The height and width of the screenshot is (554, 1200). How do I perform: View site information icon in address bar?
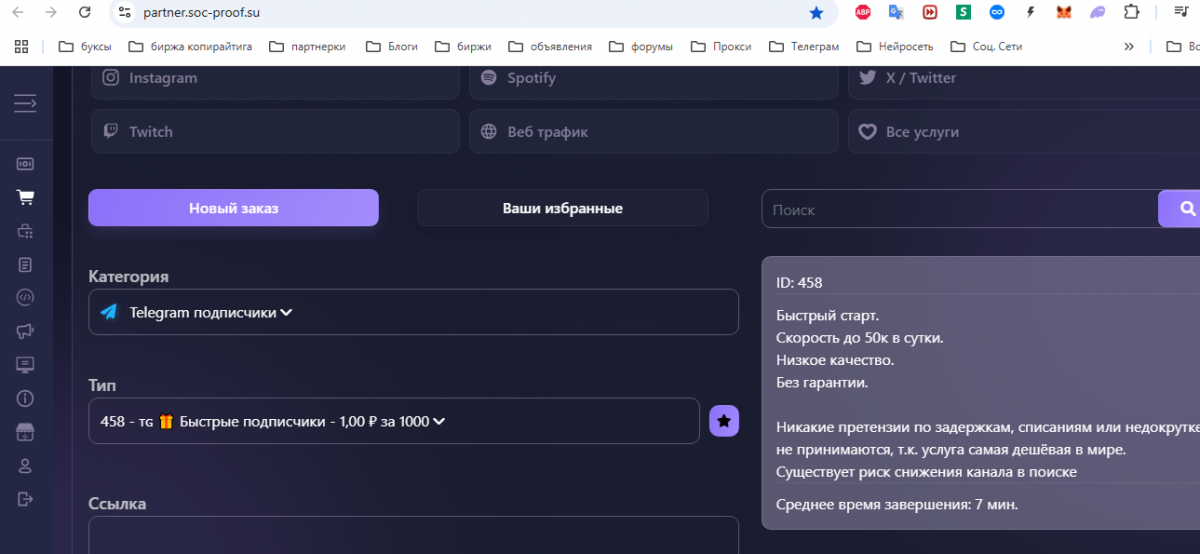click(x=124, y=13)
